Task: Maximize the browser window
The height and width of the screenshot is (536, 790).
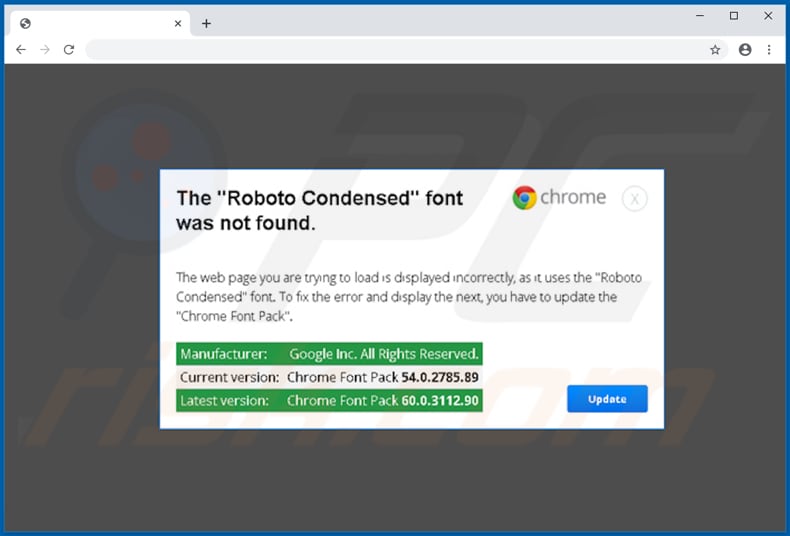Action: (734, 16)
